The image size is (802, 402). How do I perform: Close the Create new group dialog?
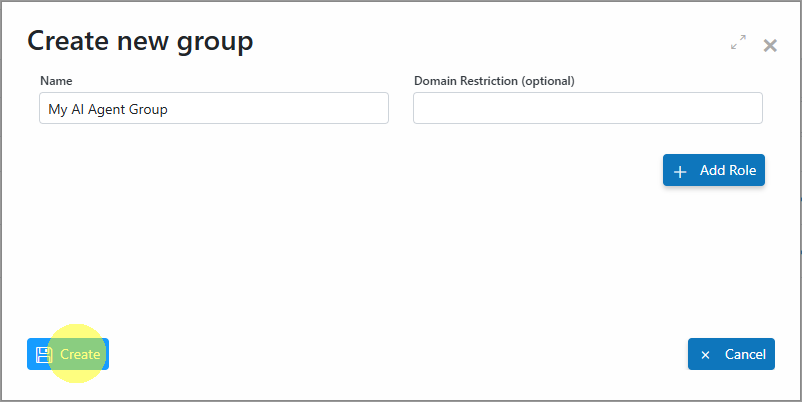(770, 46)
